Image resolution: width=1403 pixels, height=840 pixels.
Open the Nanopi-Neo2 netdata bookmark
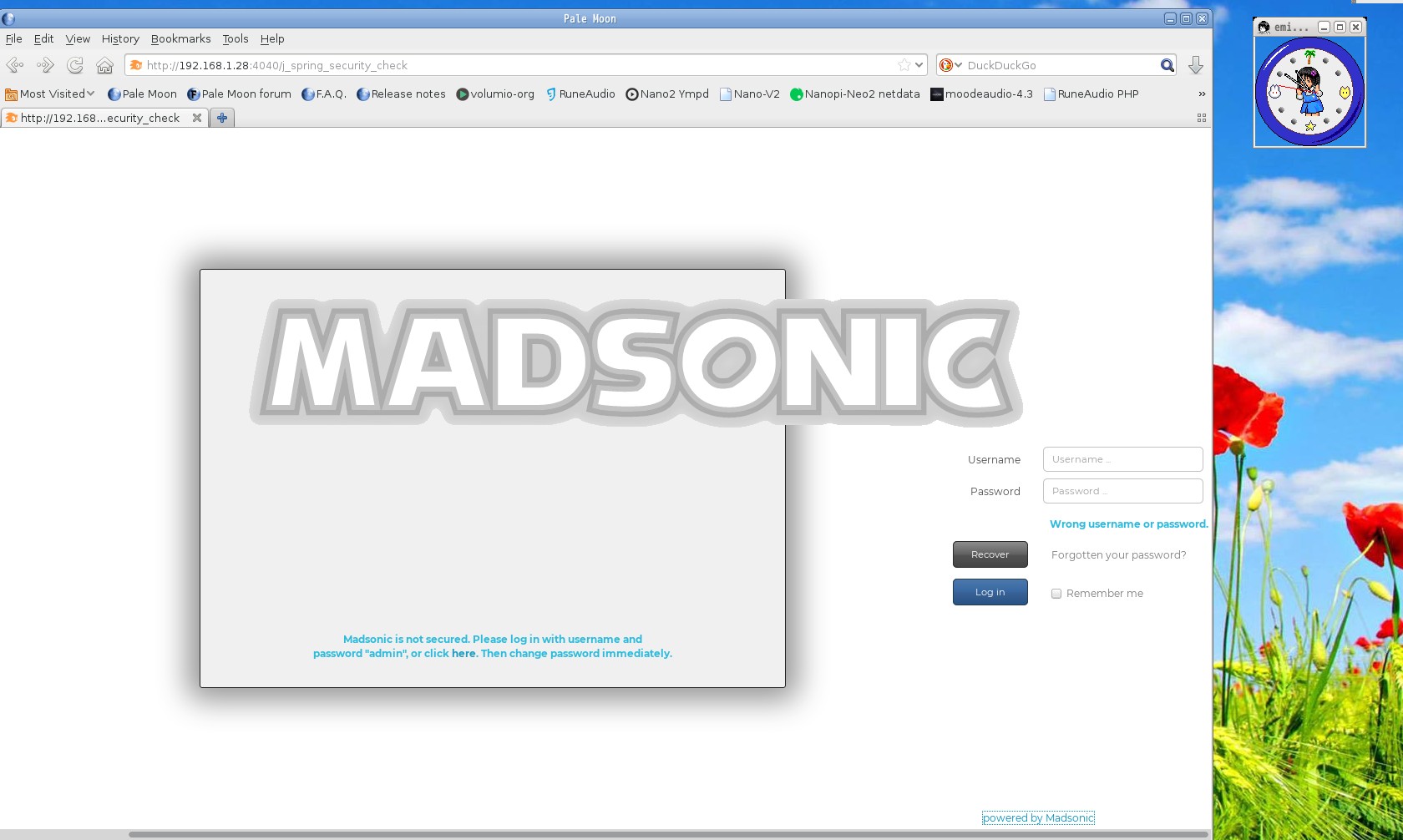click(x=853, y=94)
